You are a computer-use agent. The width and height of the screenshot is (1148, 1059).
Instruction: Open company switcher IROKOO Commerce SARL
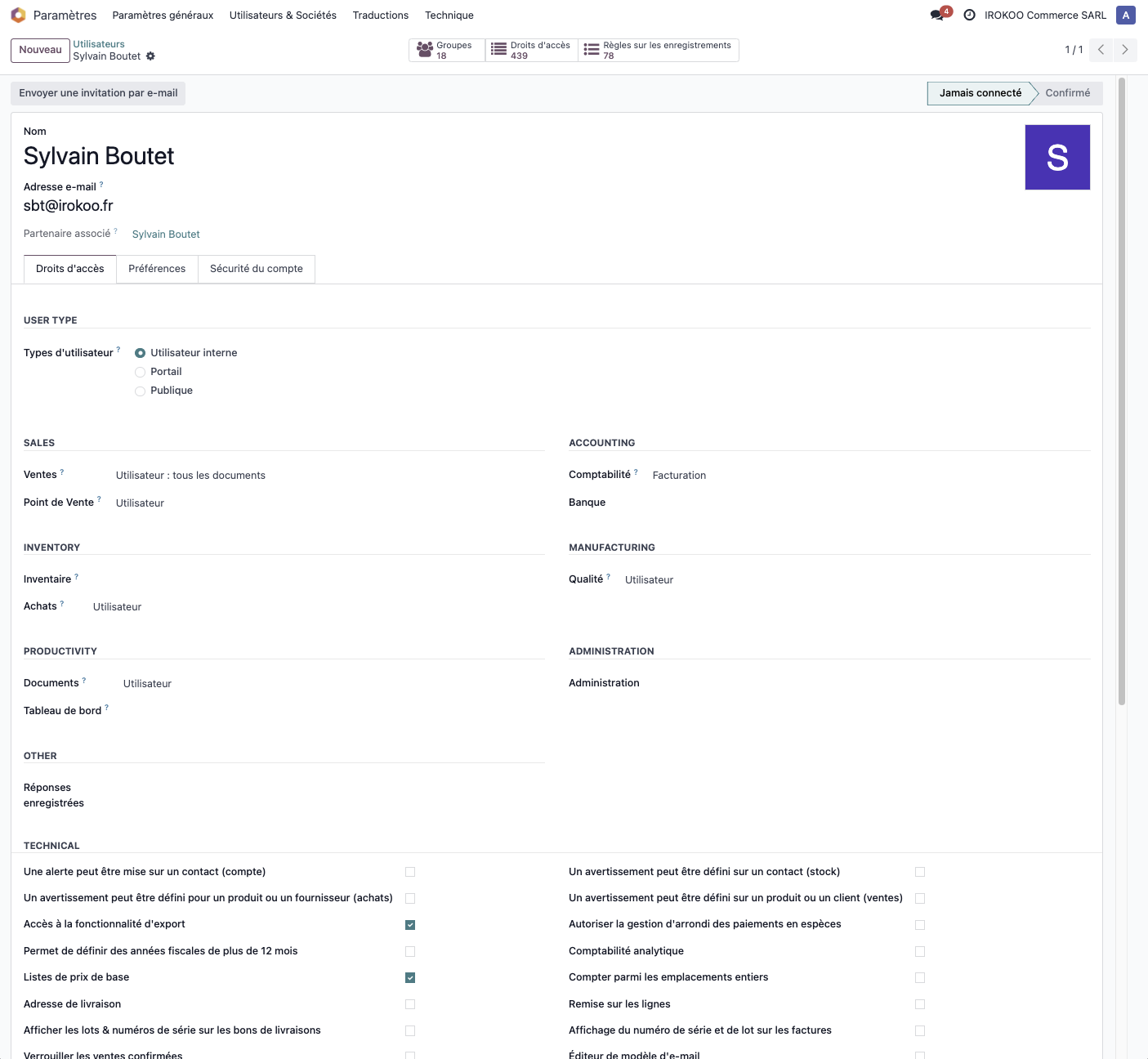pyautogui.click(x=1045, y=15)
